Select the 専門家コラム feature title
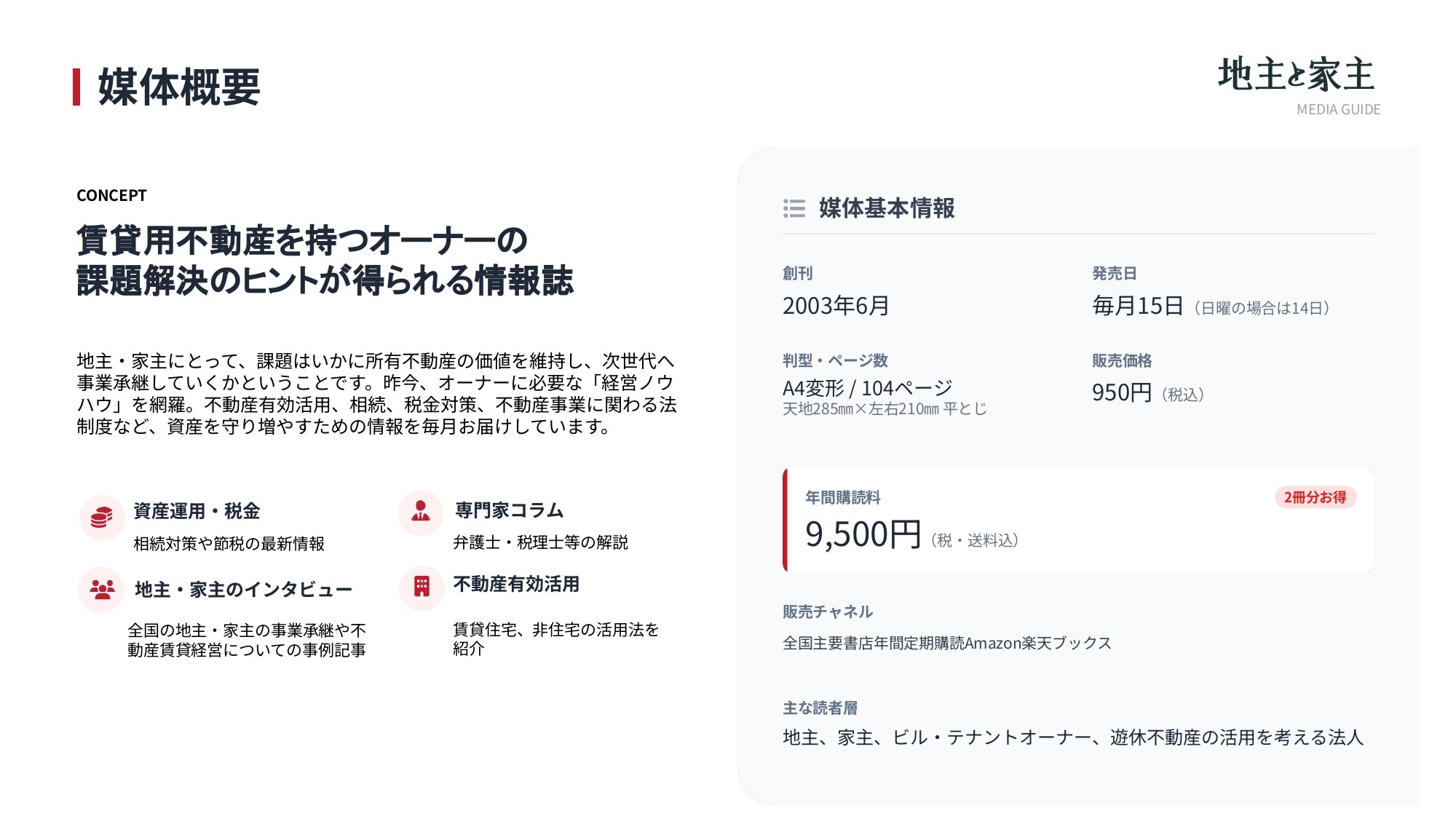1456x819 pixels. 509,510
